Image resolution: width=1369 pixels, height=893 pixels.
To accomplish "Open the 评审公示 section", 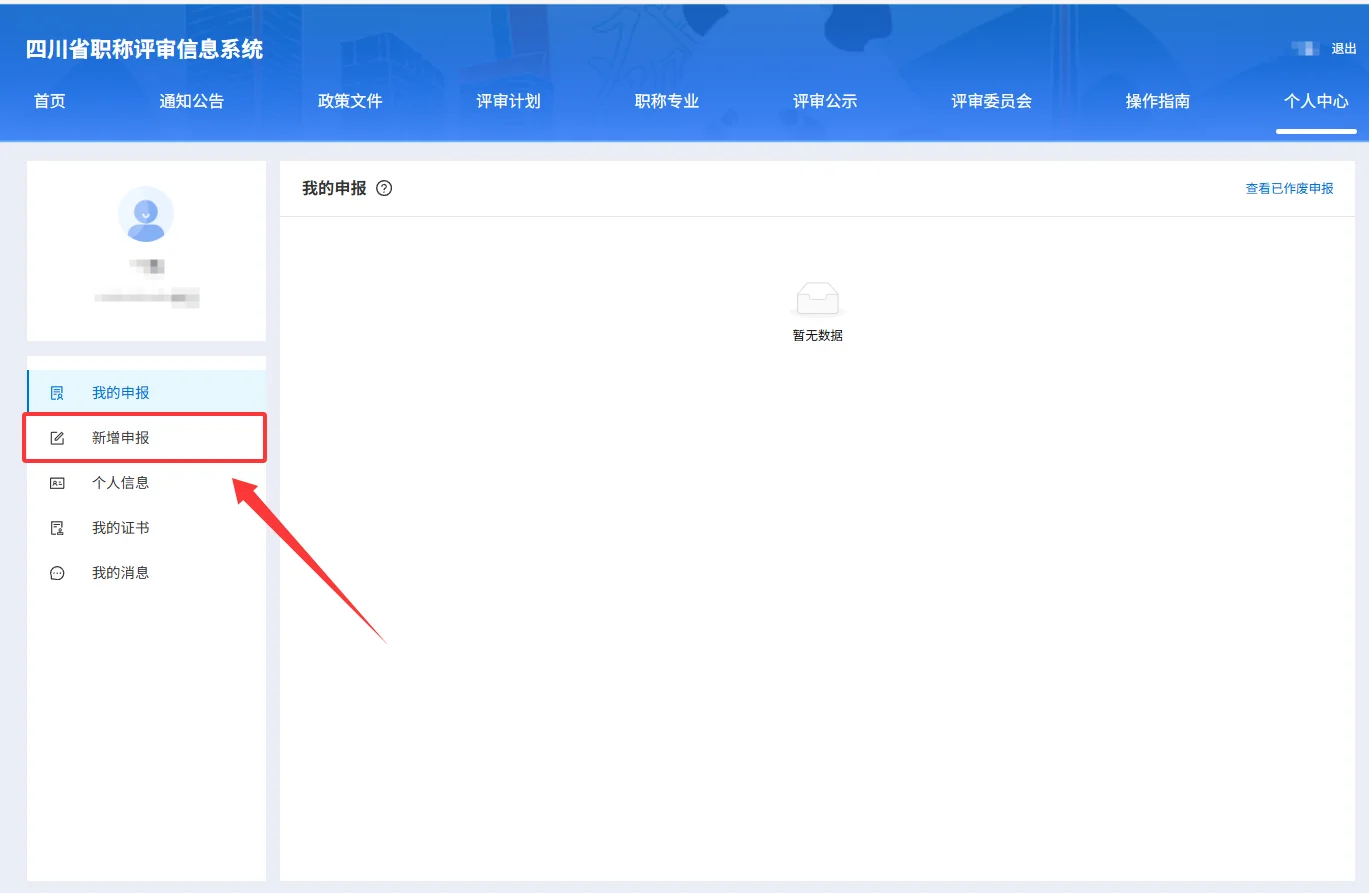I will [825, 100].
